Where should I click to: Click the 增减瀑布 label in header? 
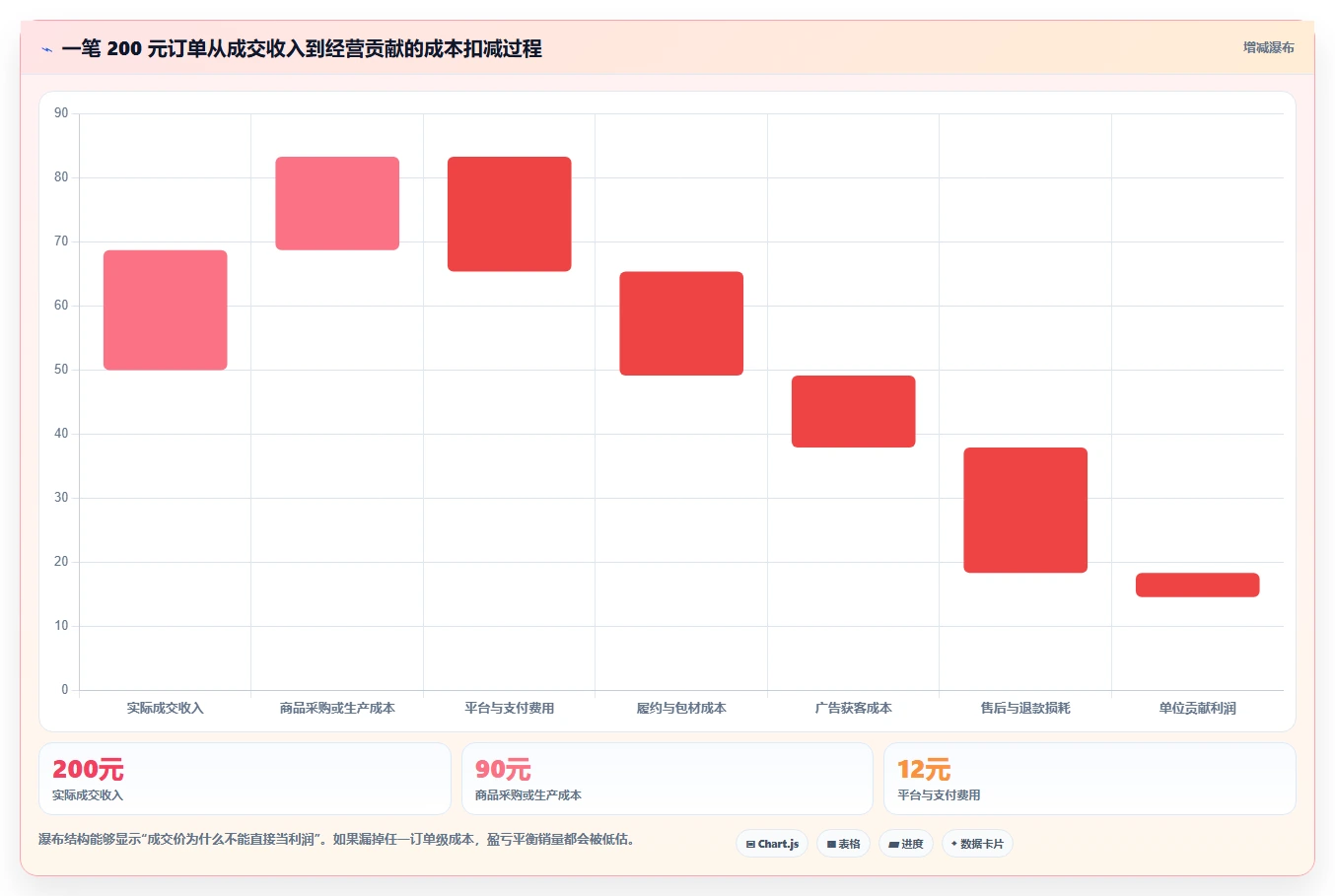tap(1268, 47)
